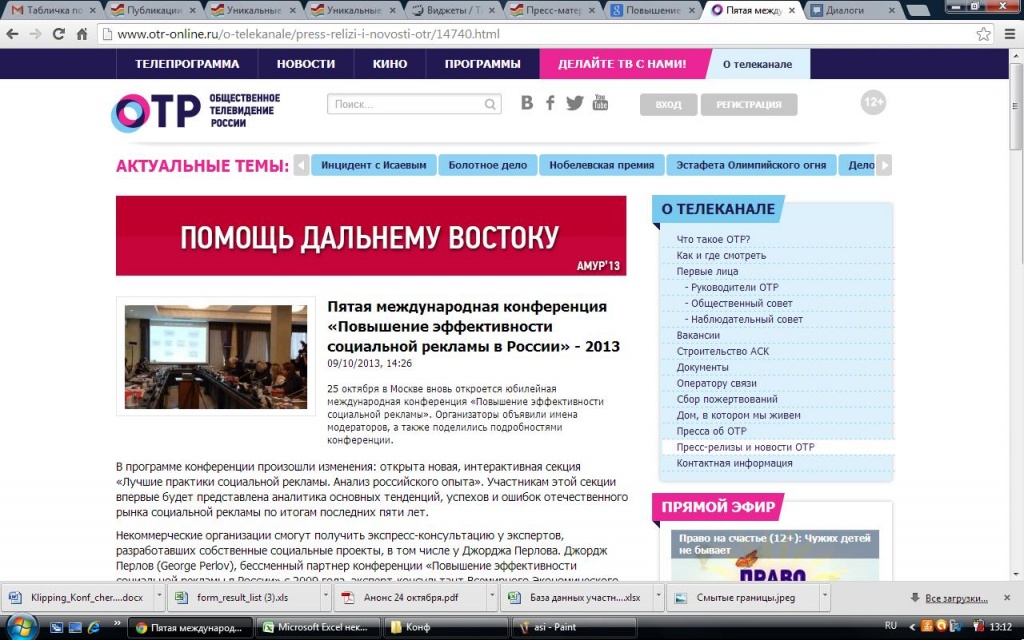
Task: Switch to the Пресс-матер browser tab
Action: pos(554,10)
